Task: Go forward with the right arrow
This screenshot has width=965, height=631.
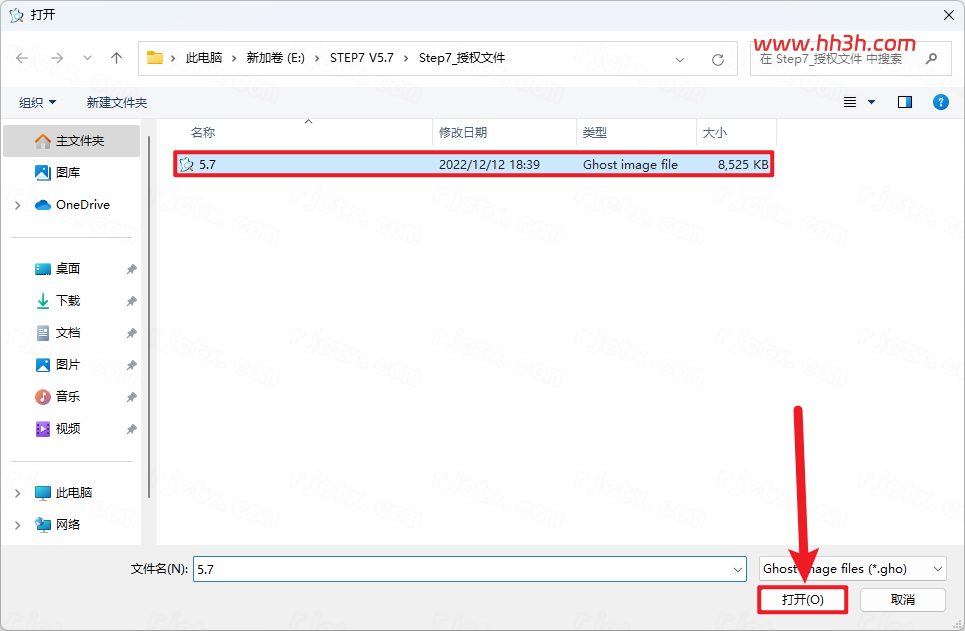Action: point(57,58)
